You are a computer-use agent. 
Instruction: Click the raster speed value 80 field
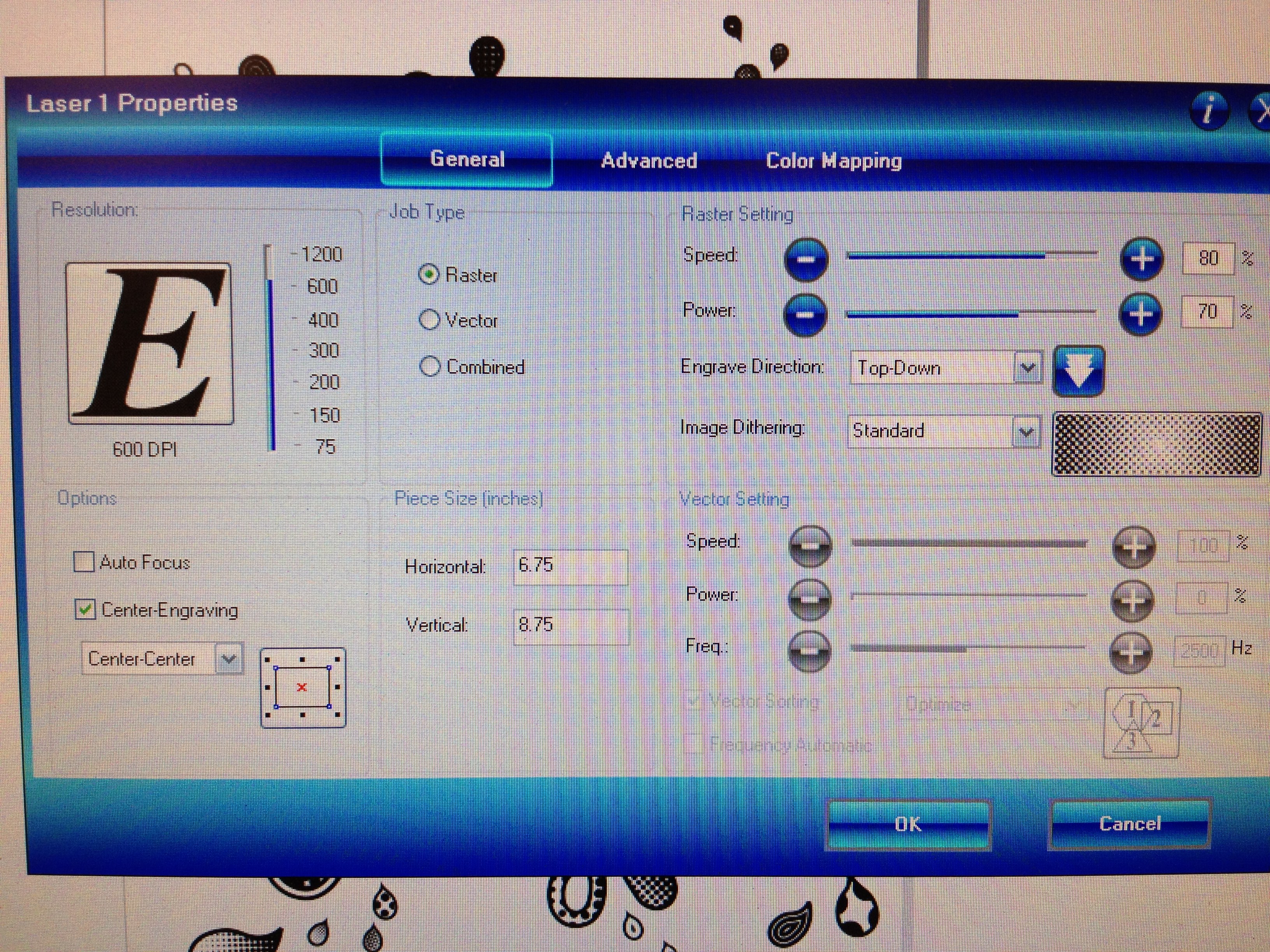coord(1208,258)
